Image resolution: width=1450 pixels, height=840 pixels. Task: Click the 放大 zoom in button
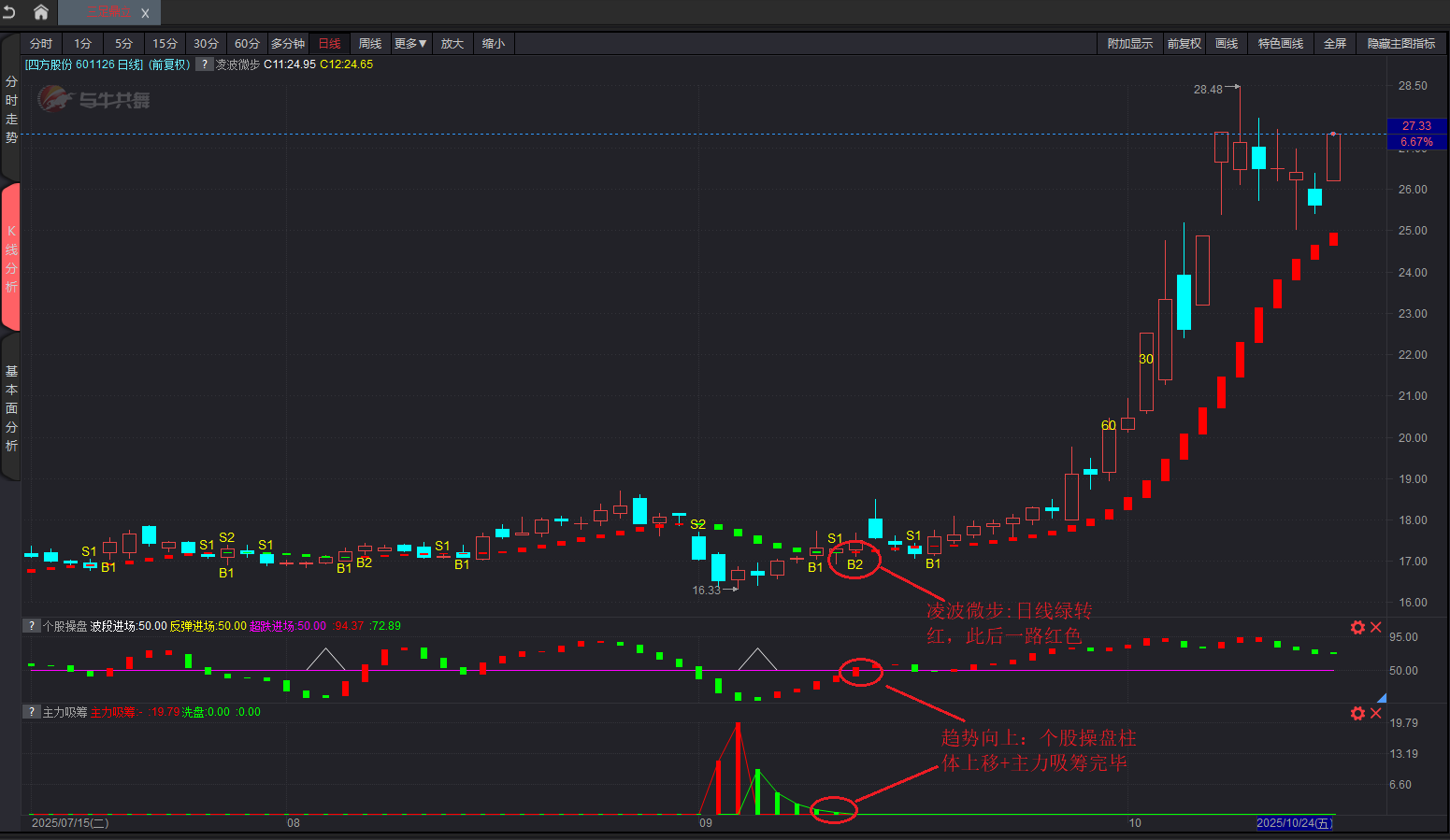452,44
